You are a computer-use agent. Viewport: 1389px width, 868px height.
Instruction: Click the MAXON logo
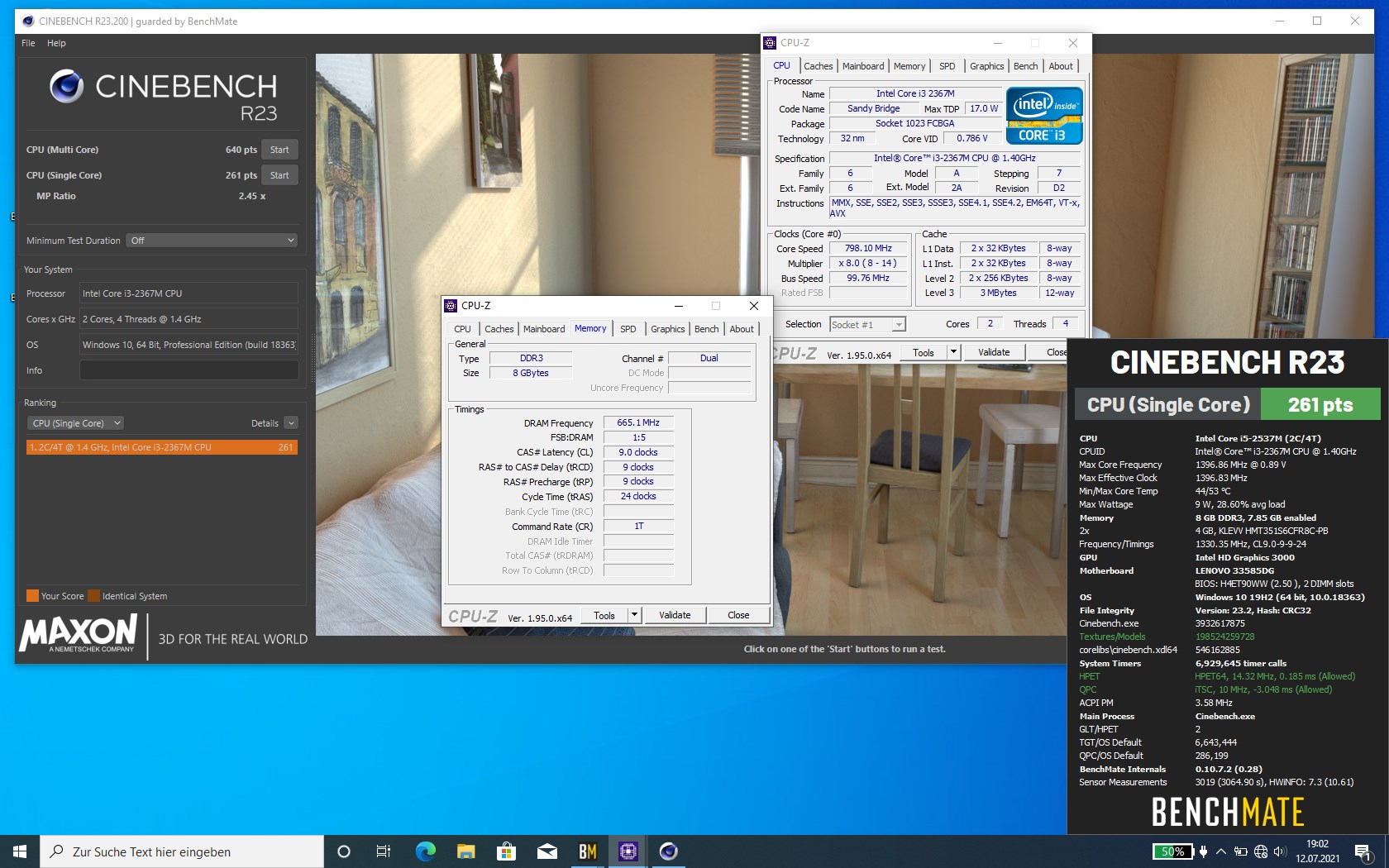(78, 634)
